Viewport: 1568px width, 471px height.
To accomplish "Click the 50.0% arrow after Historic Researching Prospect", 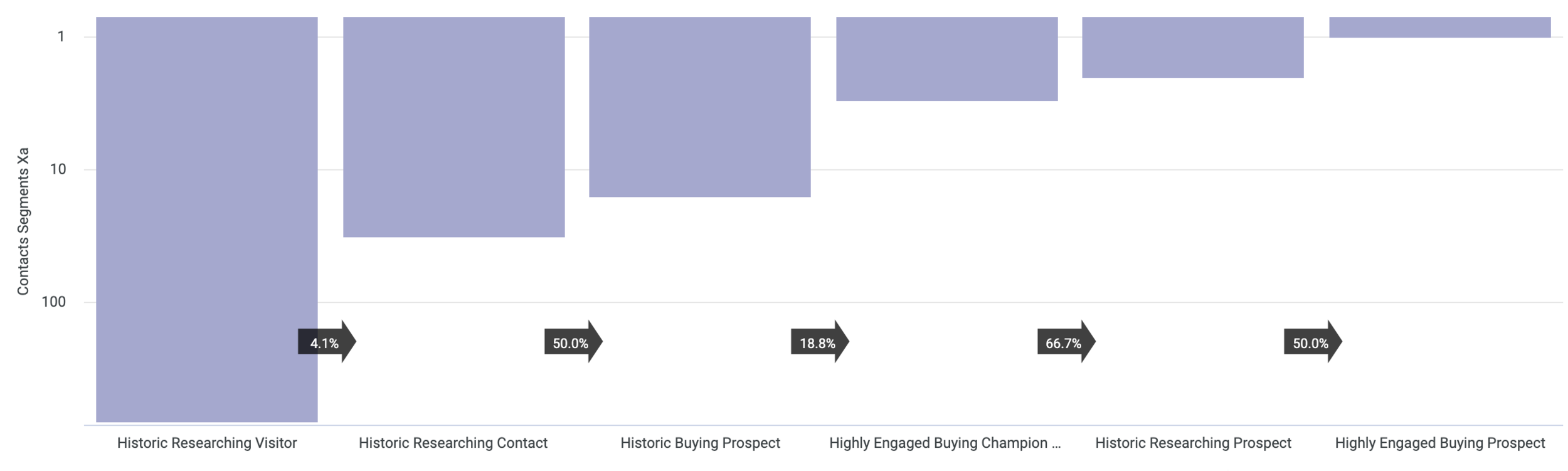I will (1311, 342).
